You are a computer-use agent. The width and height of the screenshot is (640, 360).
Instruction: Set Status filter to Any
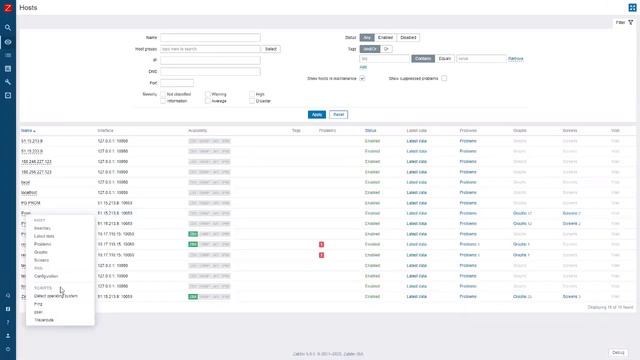[x=367, y=38]
